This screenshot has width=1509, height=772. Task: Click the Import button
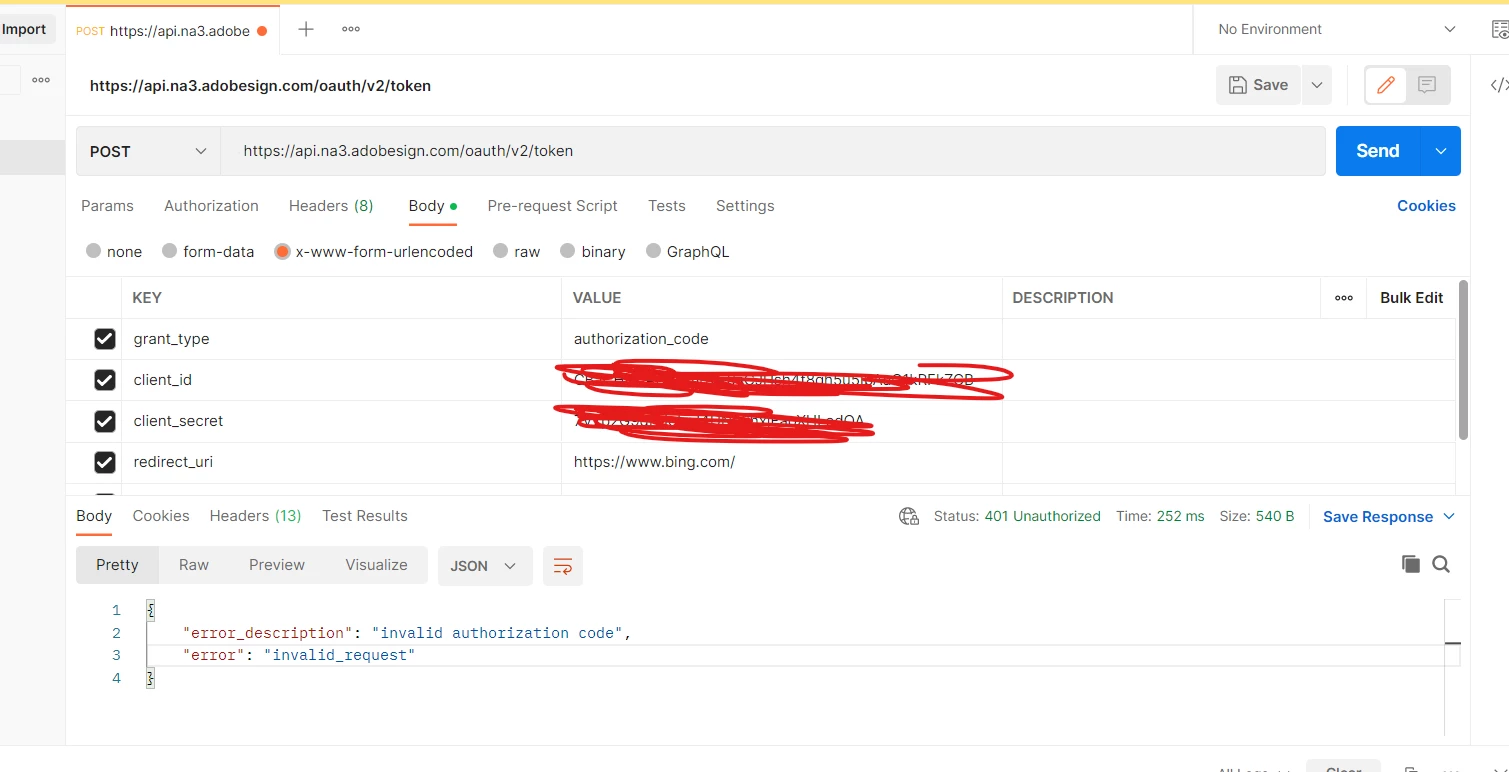click(24, 29)
